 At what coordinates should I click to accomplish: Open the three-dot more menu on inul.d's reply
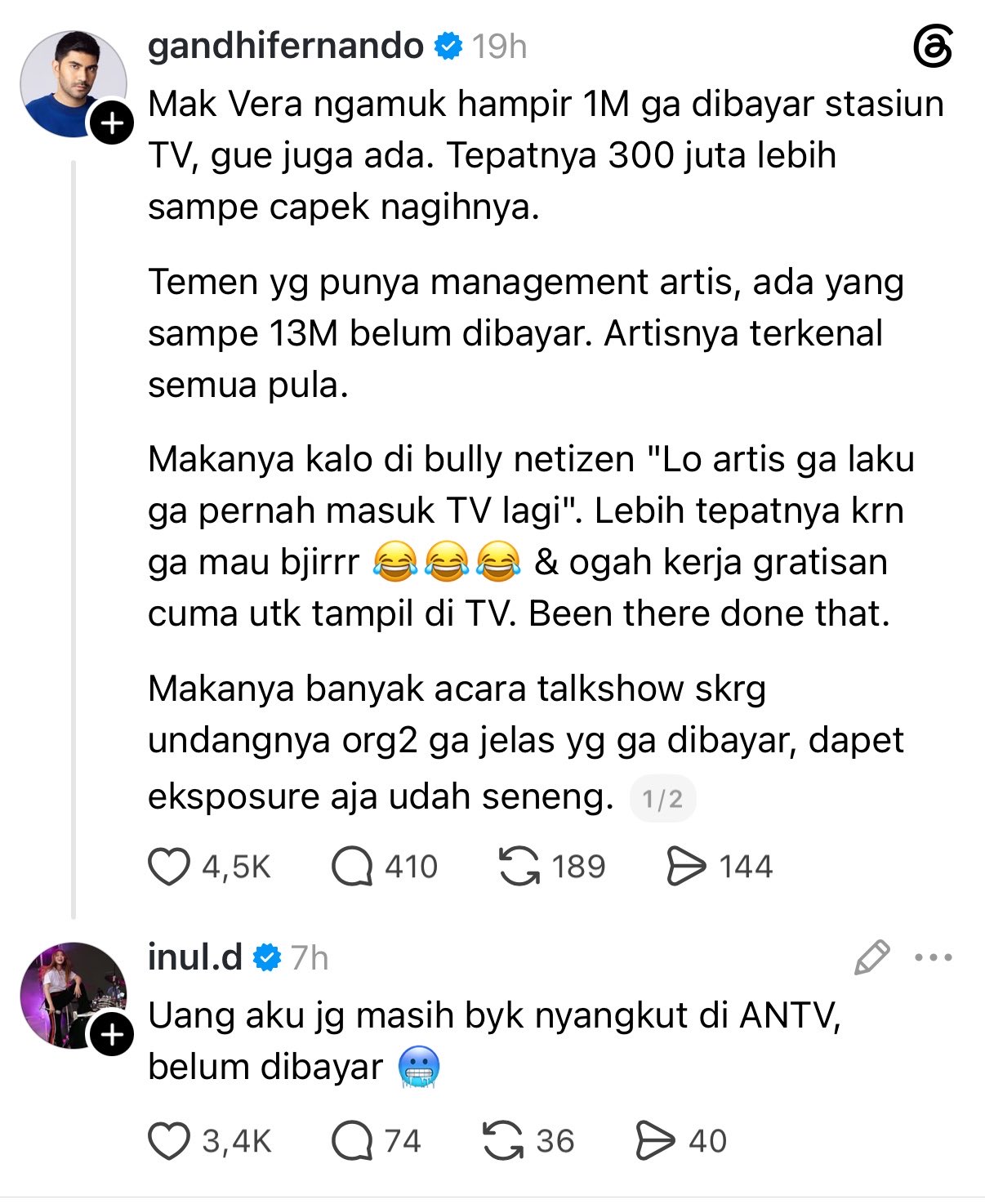(934, 957)
